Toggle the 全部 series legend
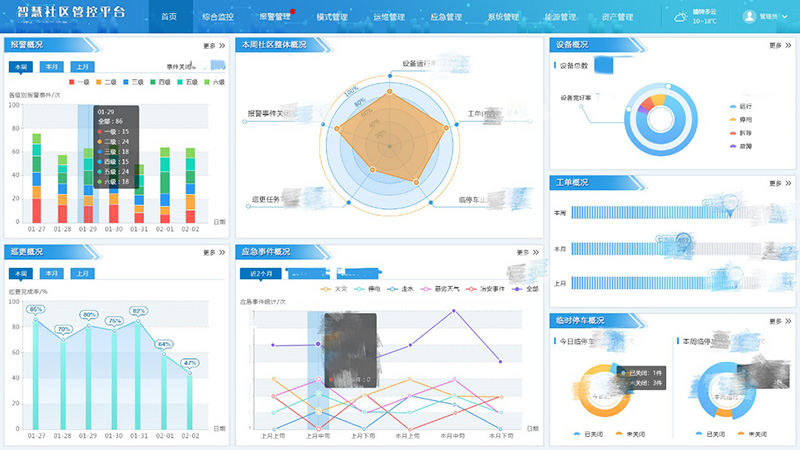Screen dimensions: 800x450 pos(525,289)
